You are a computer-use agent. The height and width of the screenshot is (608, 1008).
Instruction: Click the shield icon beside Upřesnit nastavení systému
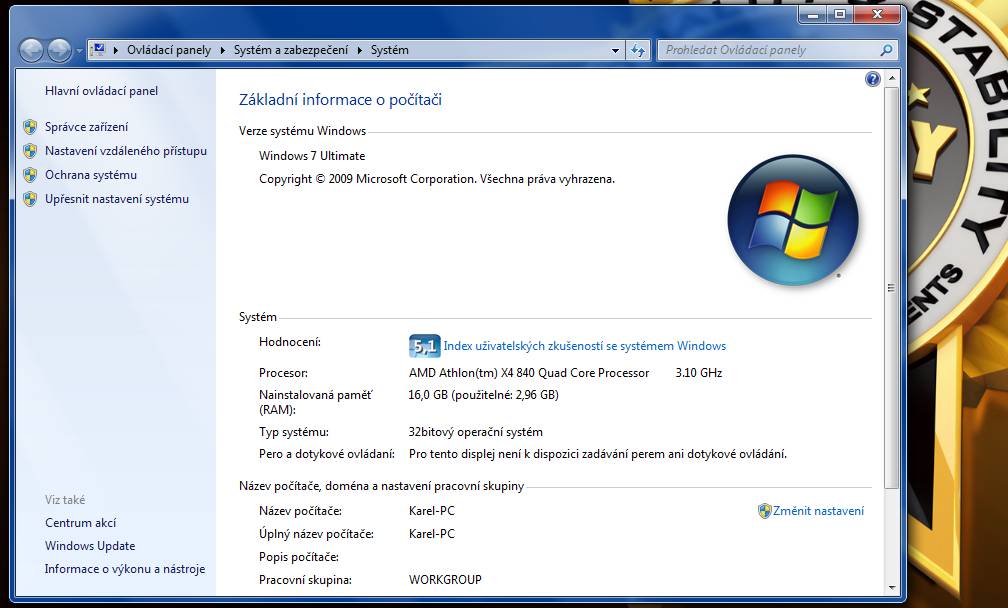(x=30, y=199)
